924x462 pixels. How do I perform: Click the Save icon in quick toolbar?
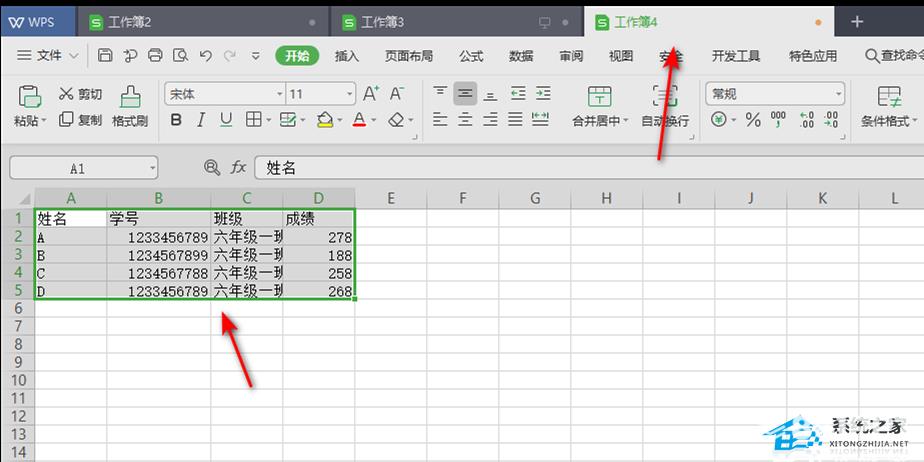coord(105,55)
